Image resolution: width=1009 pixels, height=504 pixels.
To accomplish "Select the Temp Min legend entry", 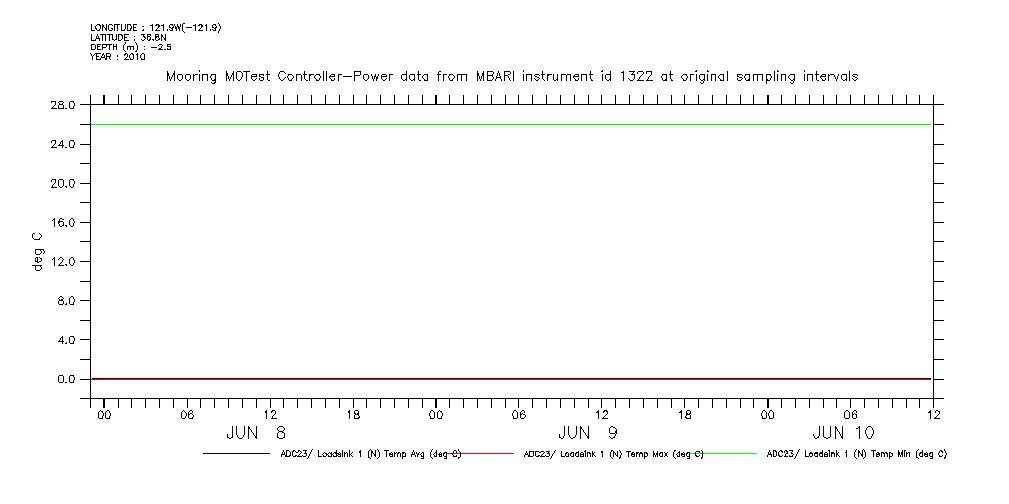I will point(856,454).
